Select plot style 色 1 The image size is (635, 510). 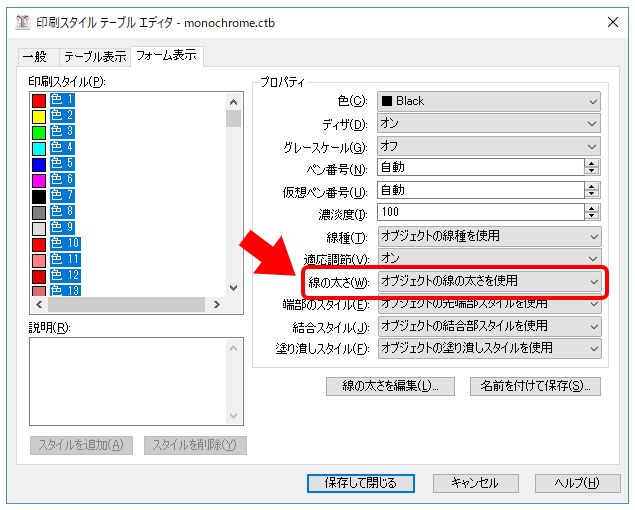(x=62, y=100)
